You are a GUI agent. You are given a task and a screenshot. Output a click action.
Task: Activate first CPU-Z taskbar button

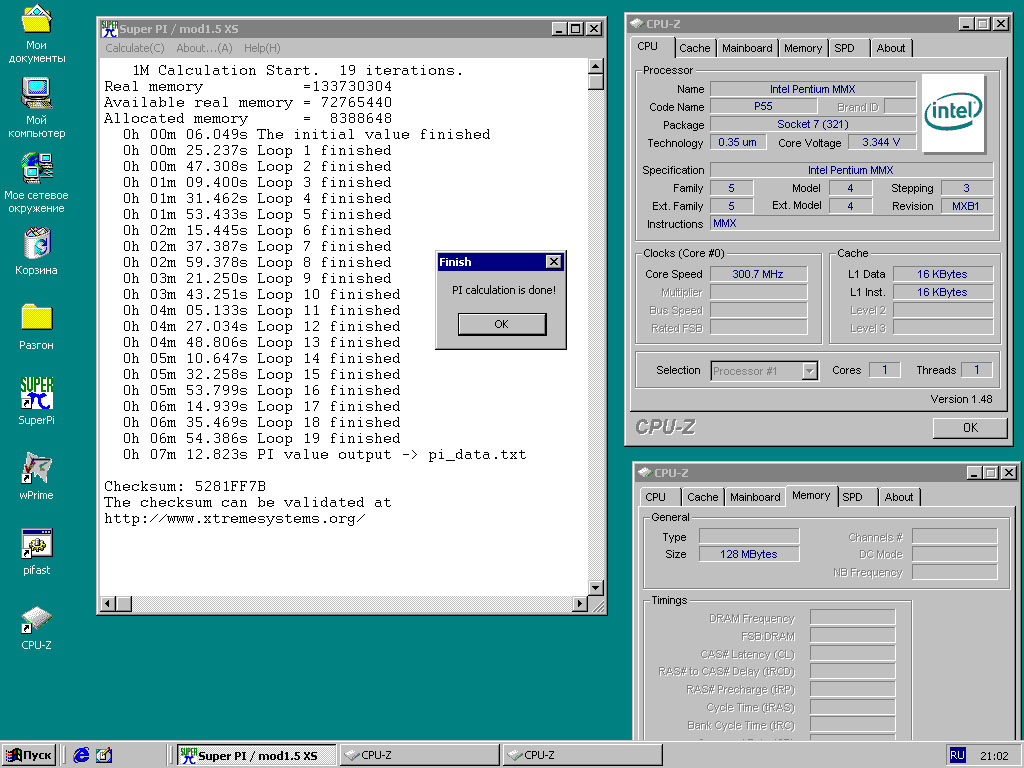pos(420,755)
